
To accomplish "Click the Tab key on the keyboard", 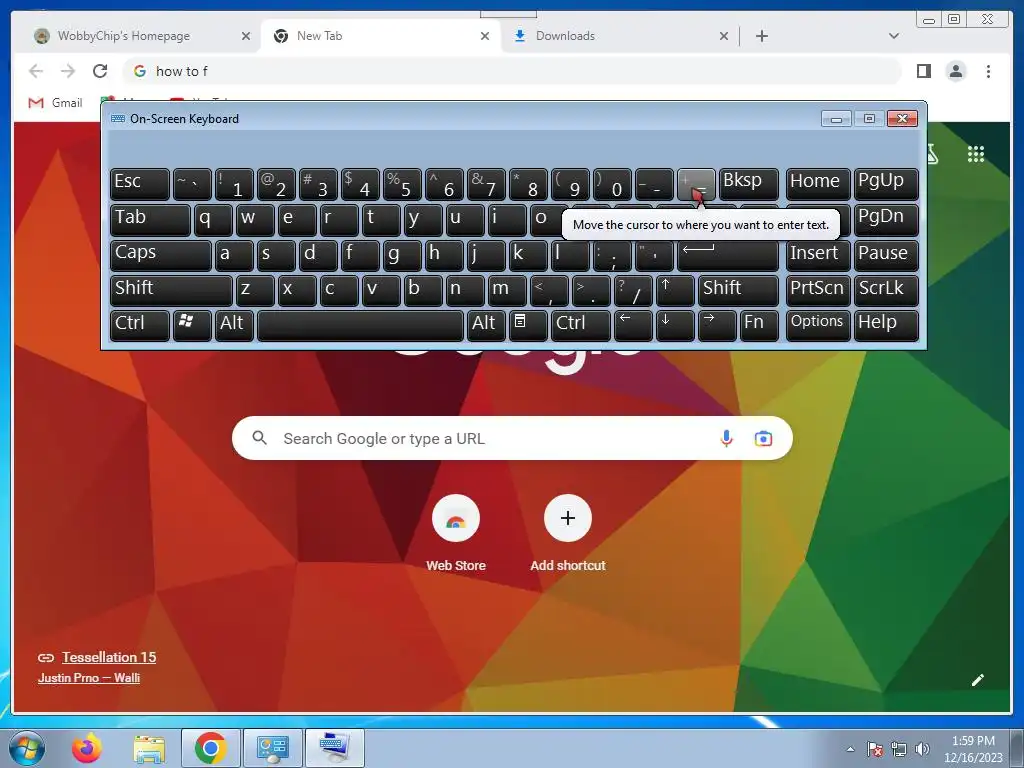I will tap(150, 219).
